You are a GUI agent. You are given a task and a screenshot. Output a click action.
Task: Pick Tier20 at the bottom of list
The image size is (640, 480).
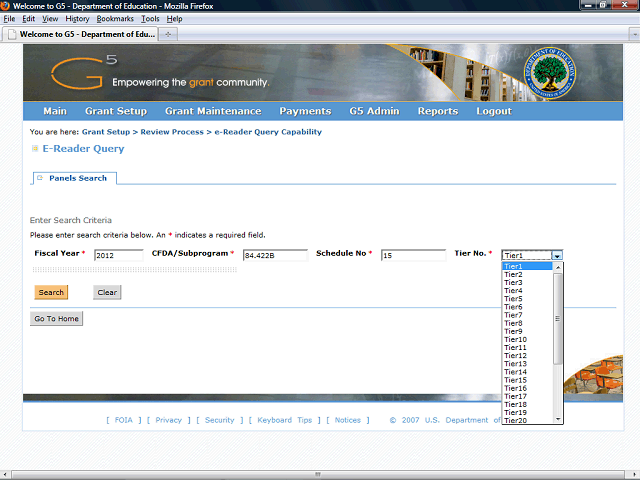527,420
